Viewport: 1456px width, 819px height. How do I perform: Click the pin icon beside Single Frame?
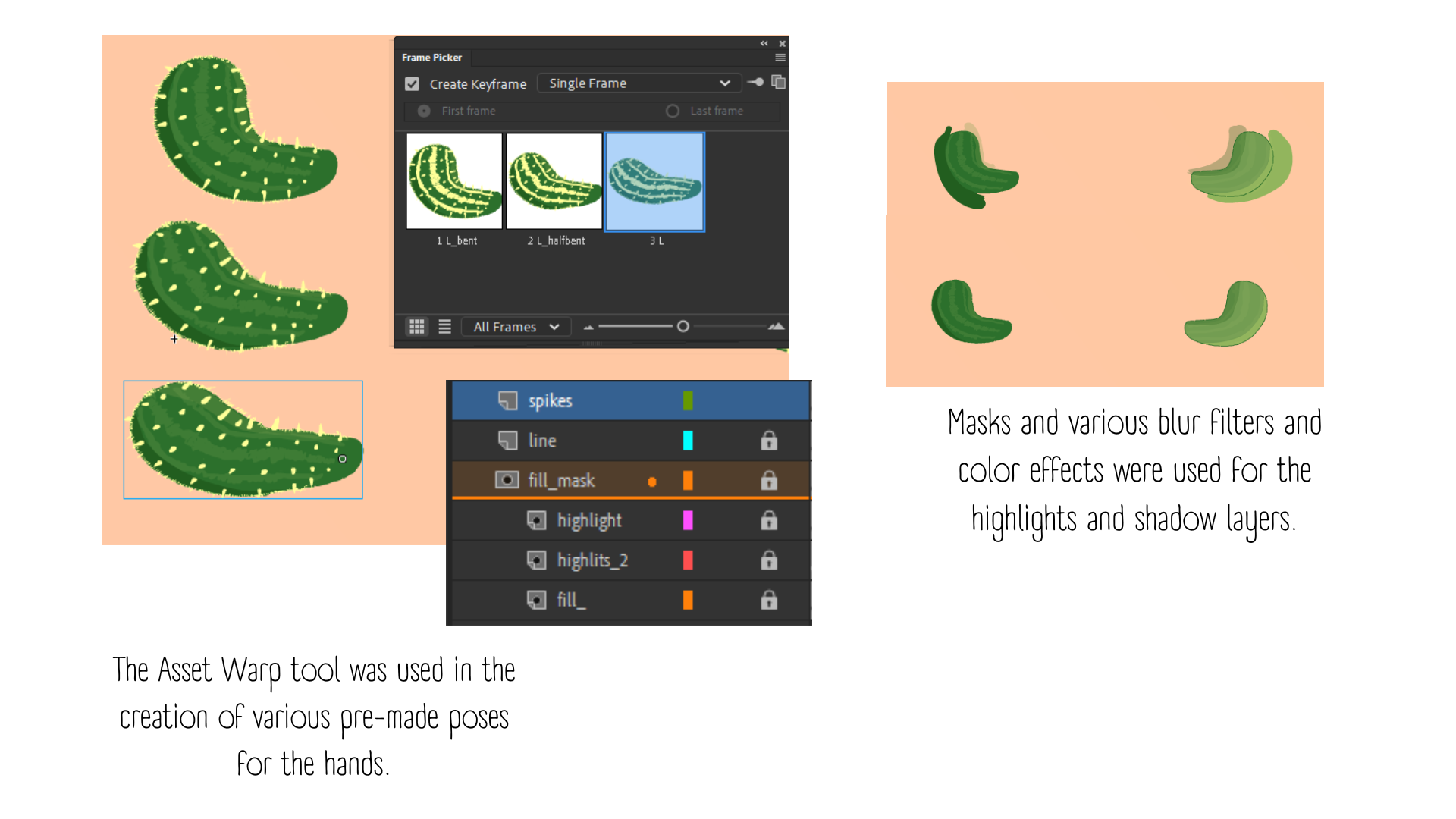pyautogui.click(x=755, y=83)
